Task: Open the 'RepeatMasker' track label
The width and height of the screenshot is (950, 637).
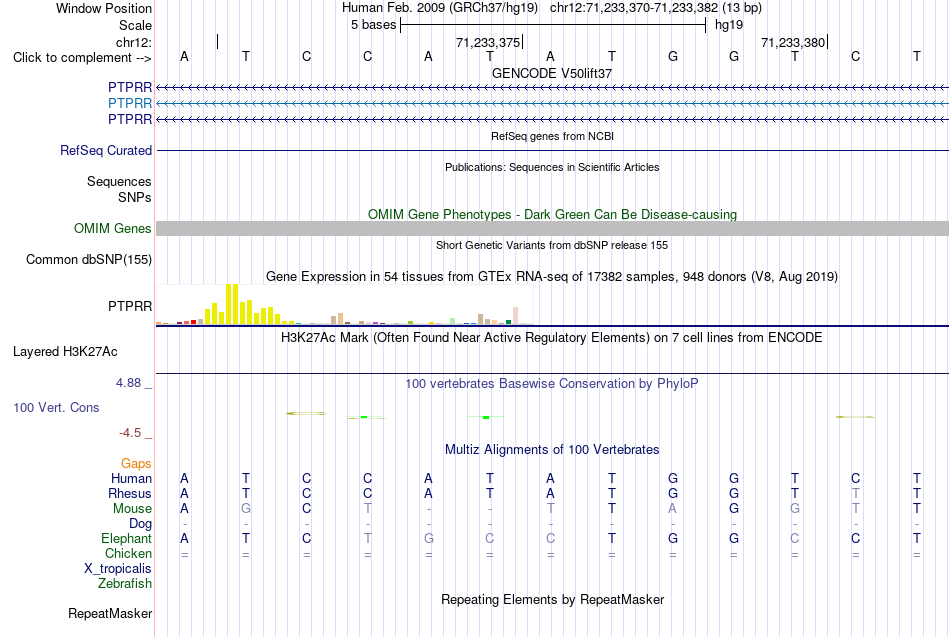Action: click(x=110, y=613)
